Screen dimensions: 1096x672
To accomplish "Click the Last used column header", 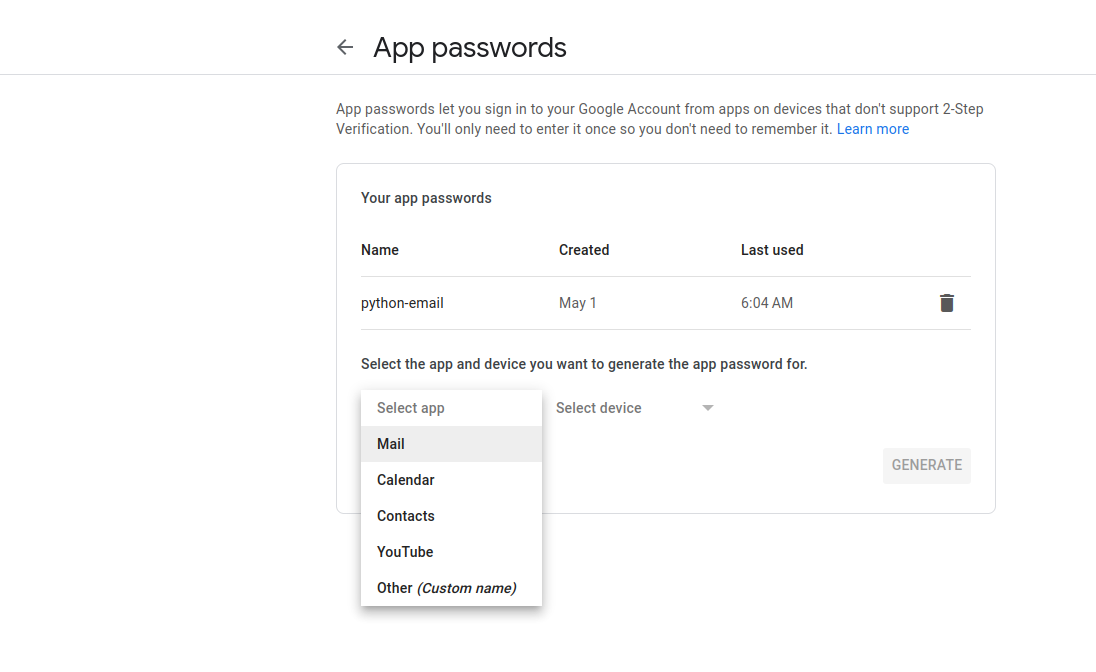I will (772, 250).
